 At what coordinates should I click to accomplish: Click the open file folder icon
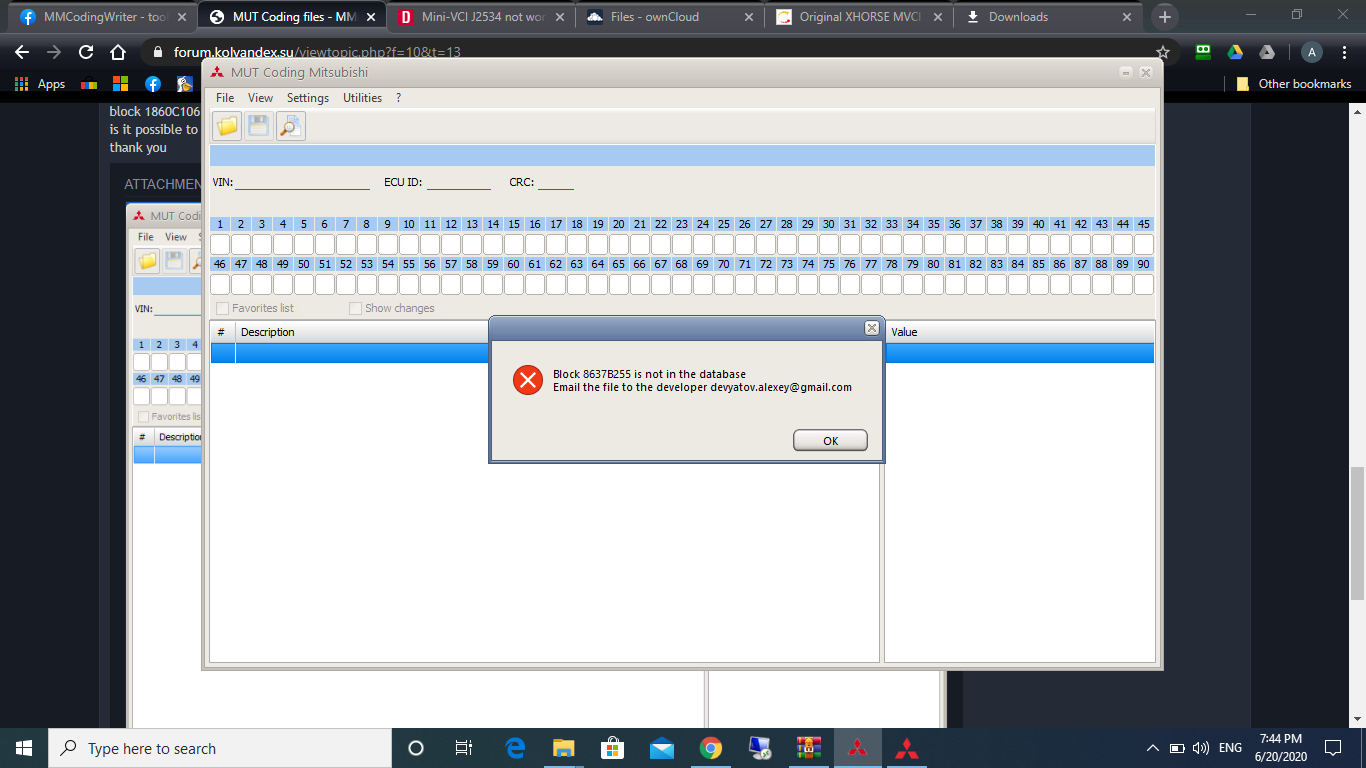coord(227,126)
